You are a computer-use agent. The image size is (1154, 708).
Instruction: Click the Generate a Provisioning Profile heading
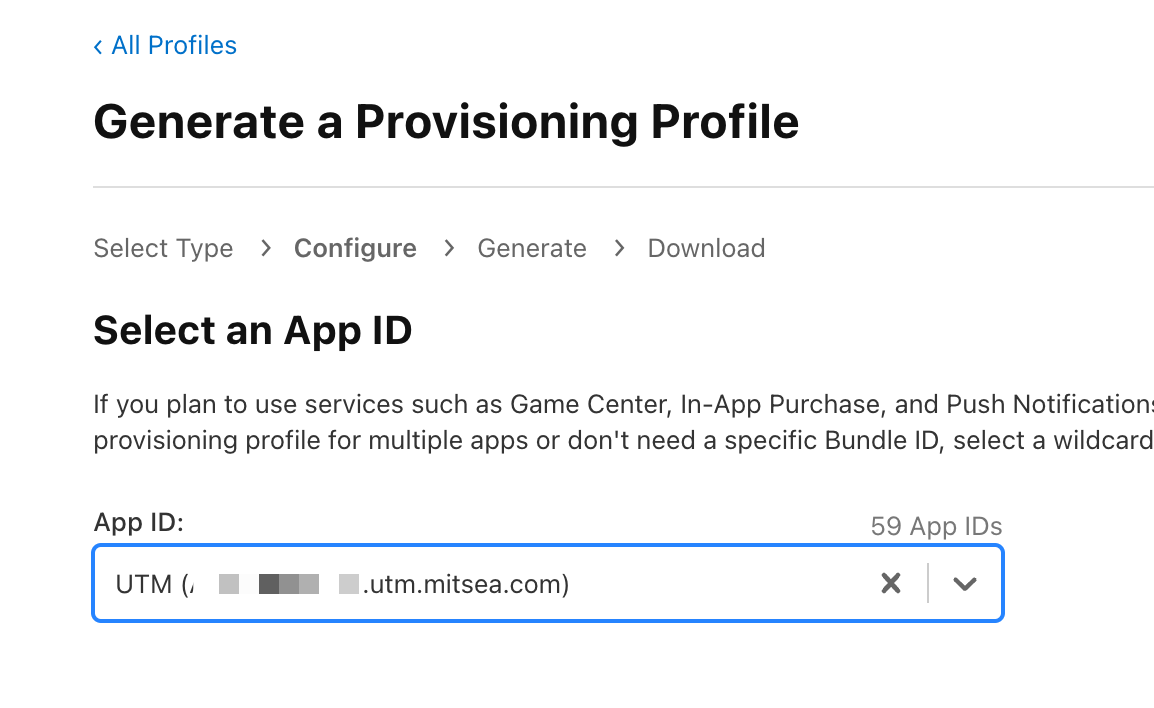coord(446,122)
